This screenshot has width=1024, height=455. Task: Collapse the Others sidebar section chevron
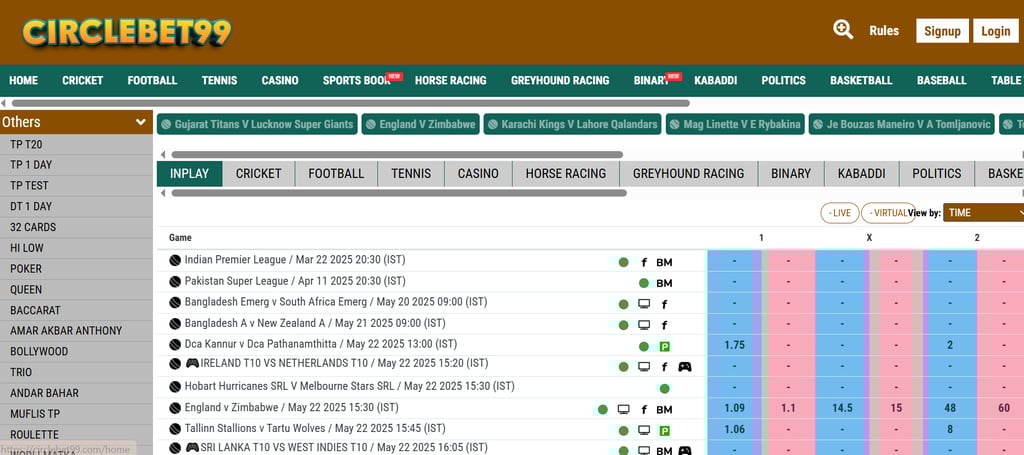[140, 122]
